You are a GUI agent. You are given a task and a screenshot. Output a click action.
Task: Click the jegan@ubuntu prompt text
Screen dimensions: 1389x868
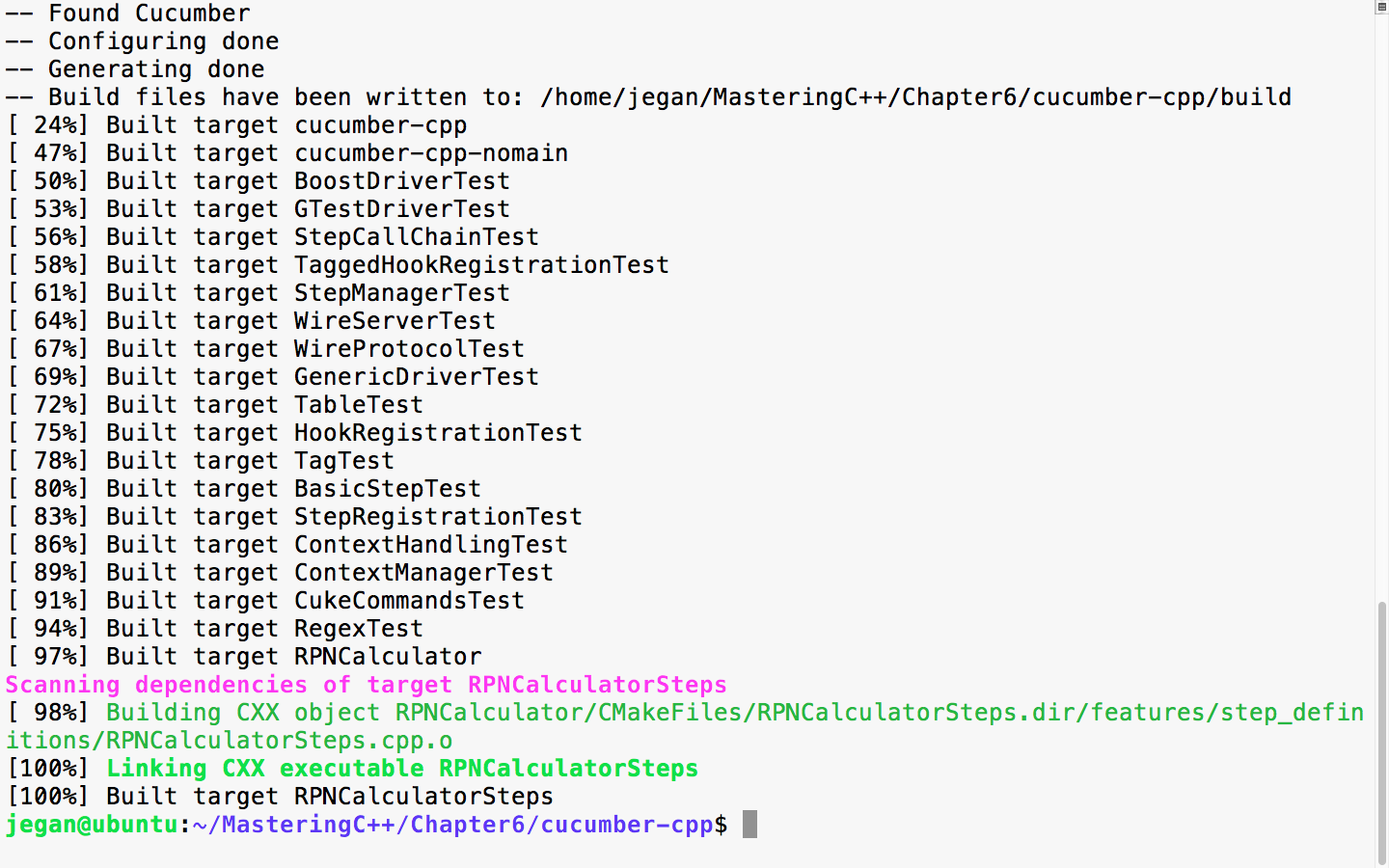click(92, 825)
